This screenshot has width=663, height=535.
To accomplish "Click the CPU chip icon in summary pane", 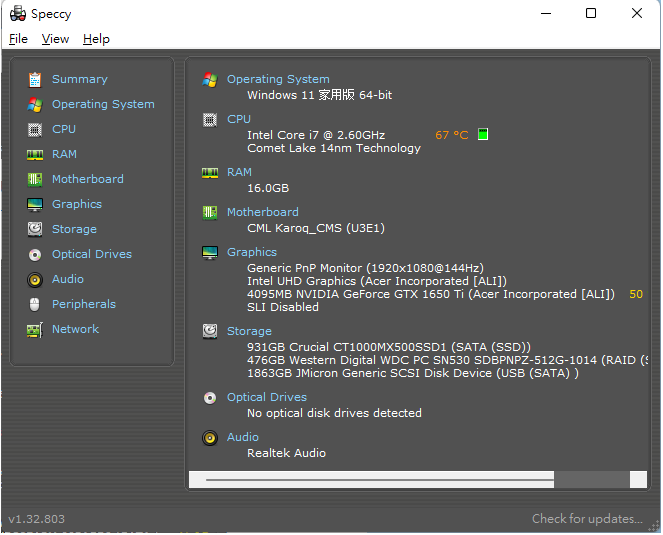I will (x=210, y=120).
